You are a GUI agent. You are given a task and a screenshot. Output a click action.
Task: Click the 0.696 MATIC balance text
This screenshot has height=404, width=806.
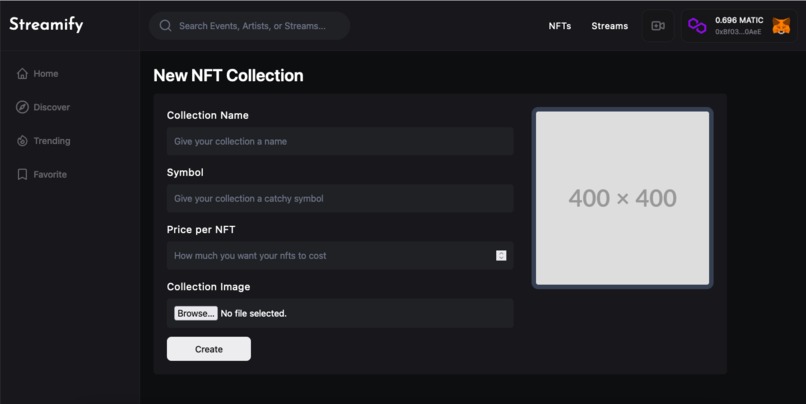739,20
